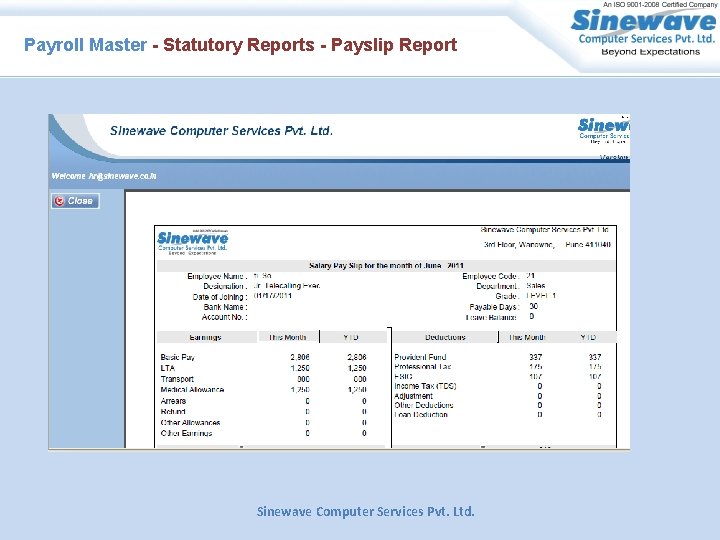The image size is (720, 540).
Task: Click 'This Month' header in the Earnings table
Action: (287, 338)
